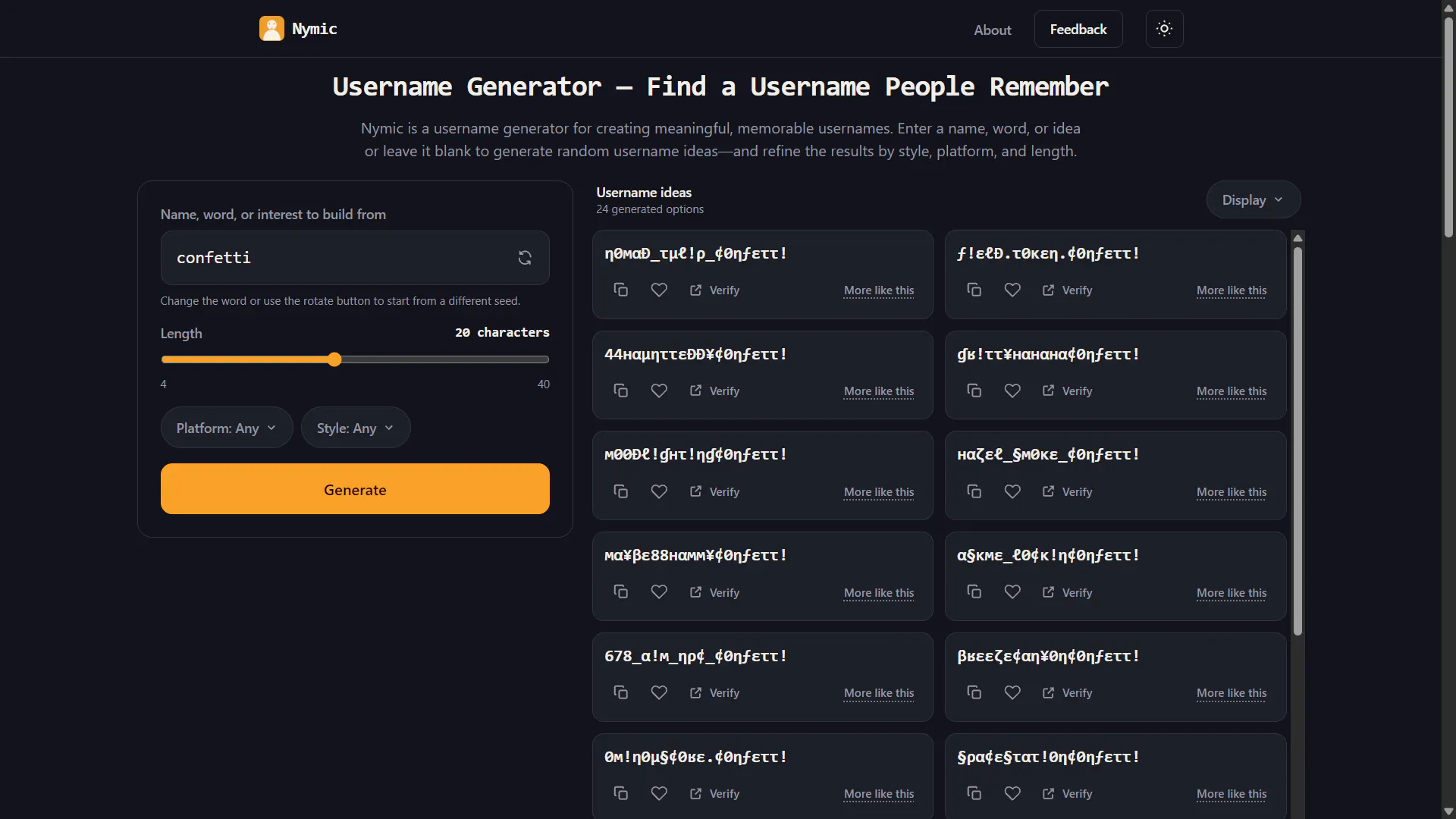Click the Feedback button
Viewport: 1456px width, 819px height.
1078,29
